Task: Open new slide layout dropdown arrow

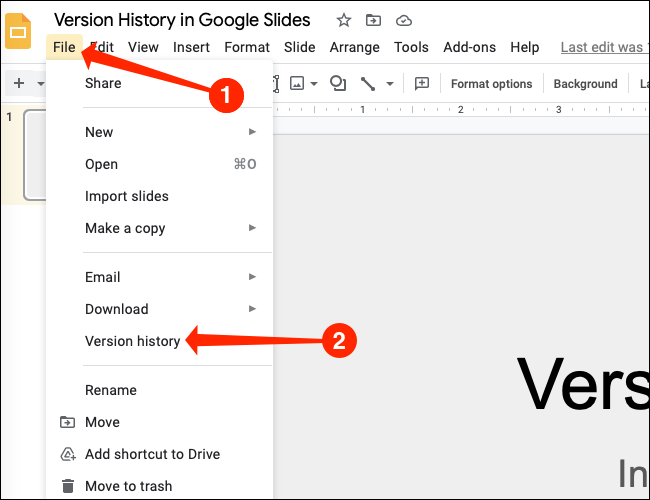Action: click(x=40, y=84)
